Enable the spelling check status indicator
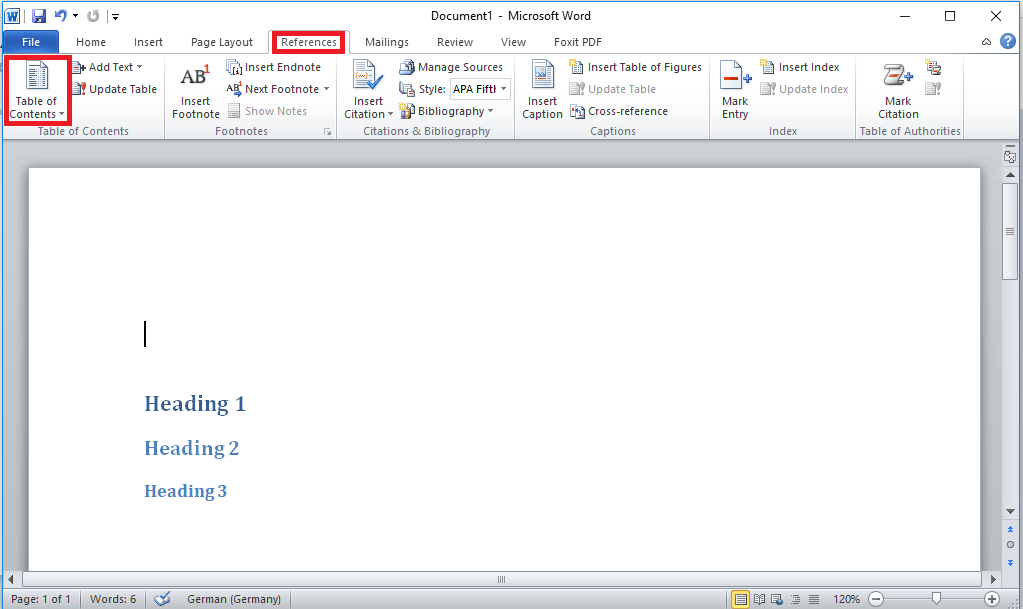This screenshot has height=609, width=1023. pyautogui.click(x=162, y=598)
